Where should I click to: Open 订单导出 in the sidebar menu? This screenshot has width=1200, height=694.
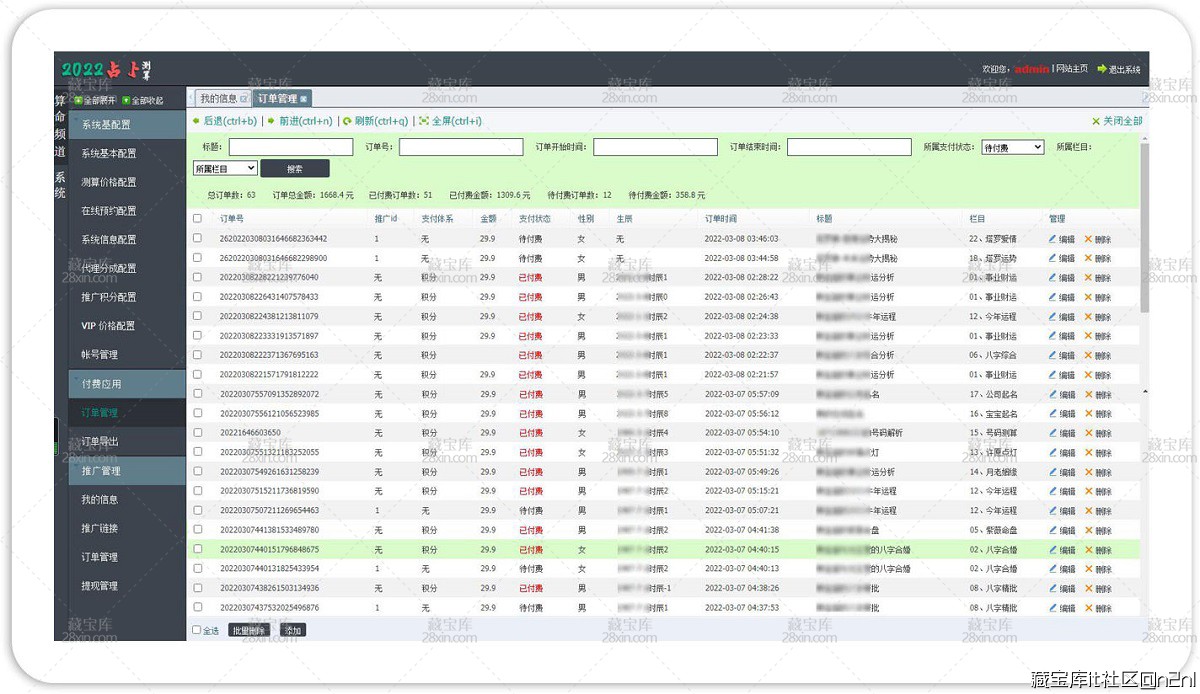100,442
